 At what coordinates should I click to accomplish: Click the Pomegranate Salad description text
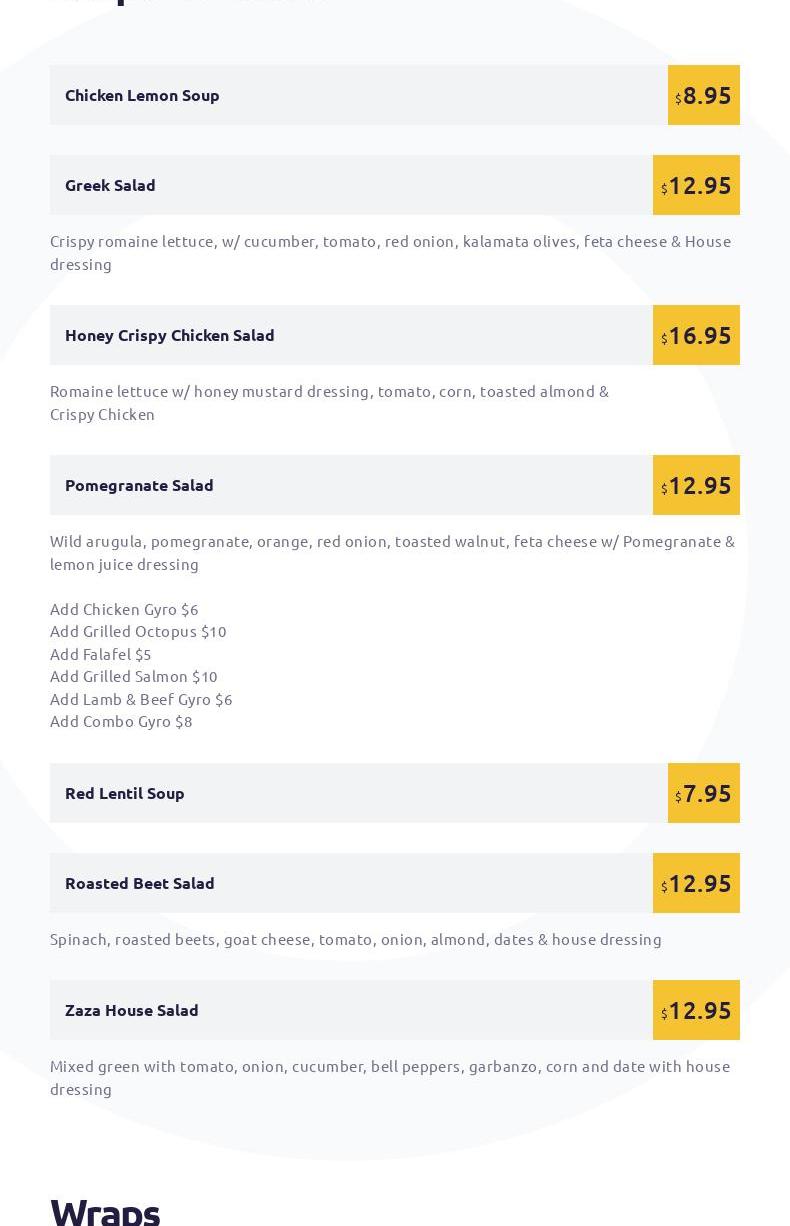(392, 552)
